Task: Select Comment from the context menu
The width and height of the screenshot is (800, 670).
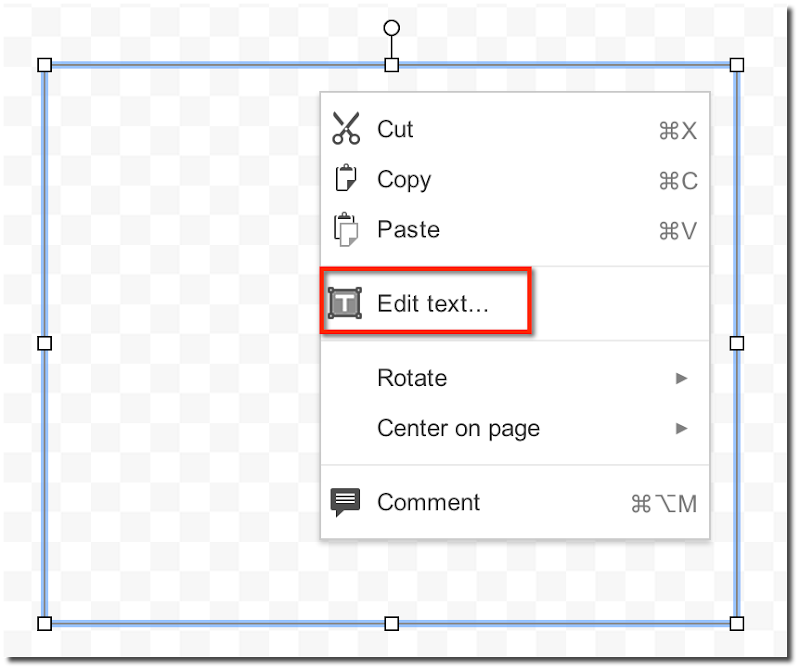Action: 515,502
